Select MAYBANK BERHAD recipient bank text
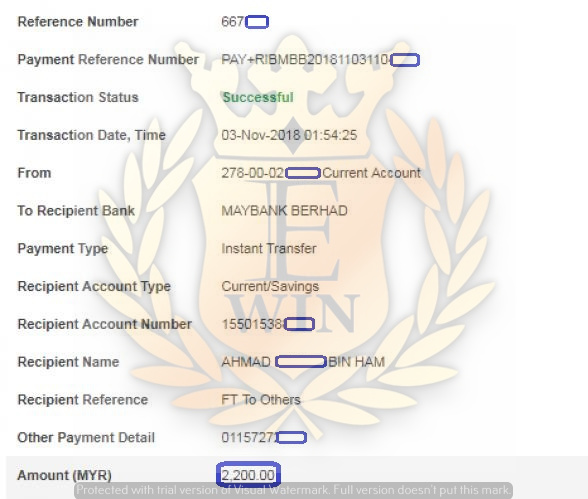The width and height of the screenshot is (588, 499). tap(284, 211)
